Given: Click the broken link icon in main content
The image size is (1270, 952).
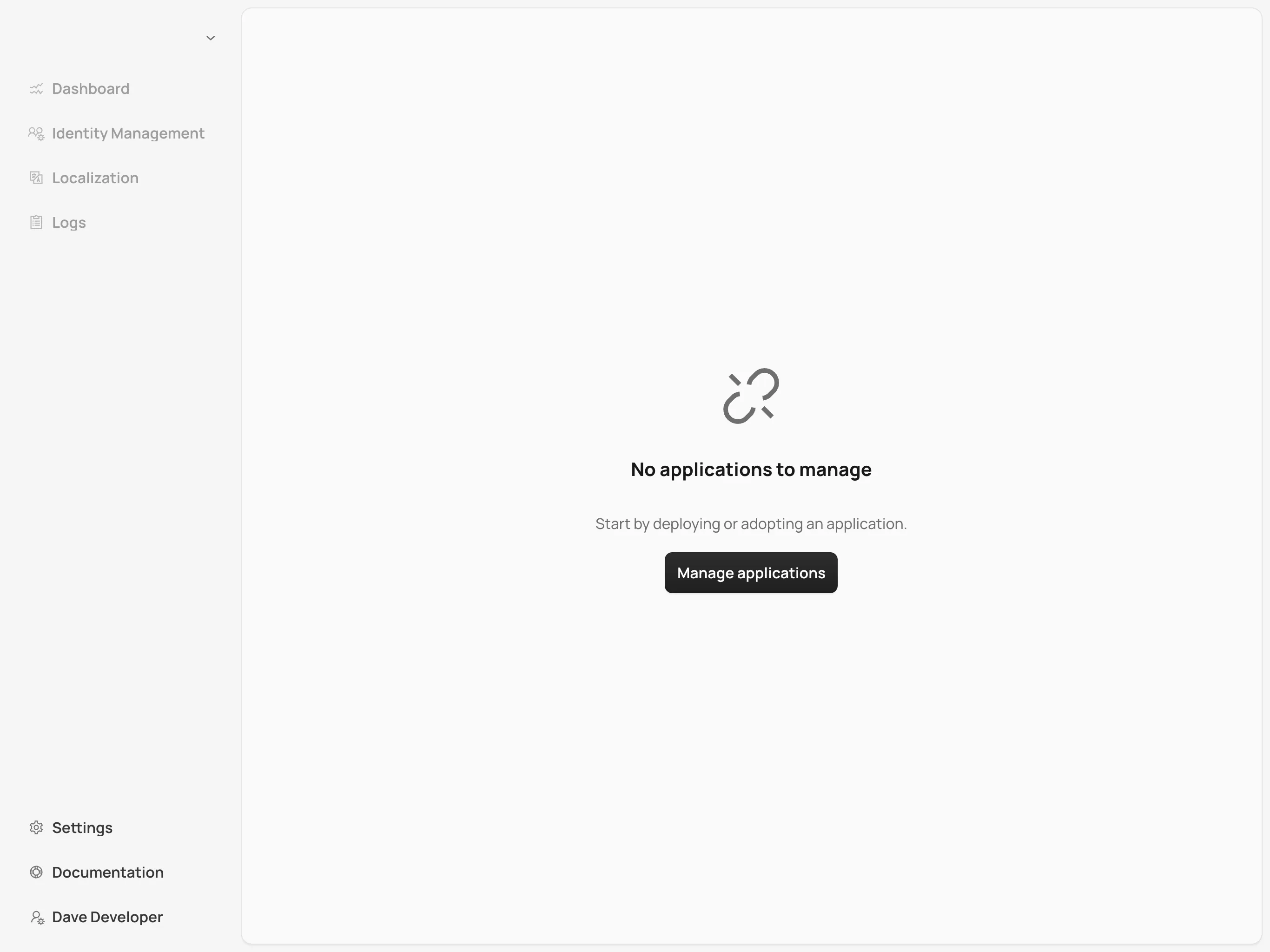Looking at the screenshot, I should (751, 395).
